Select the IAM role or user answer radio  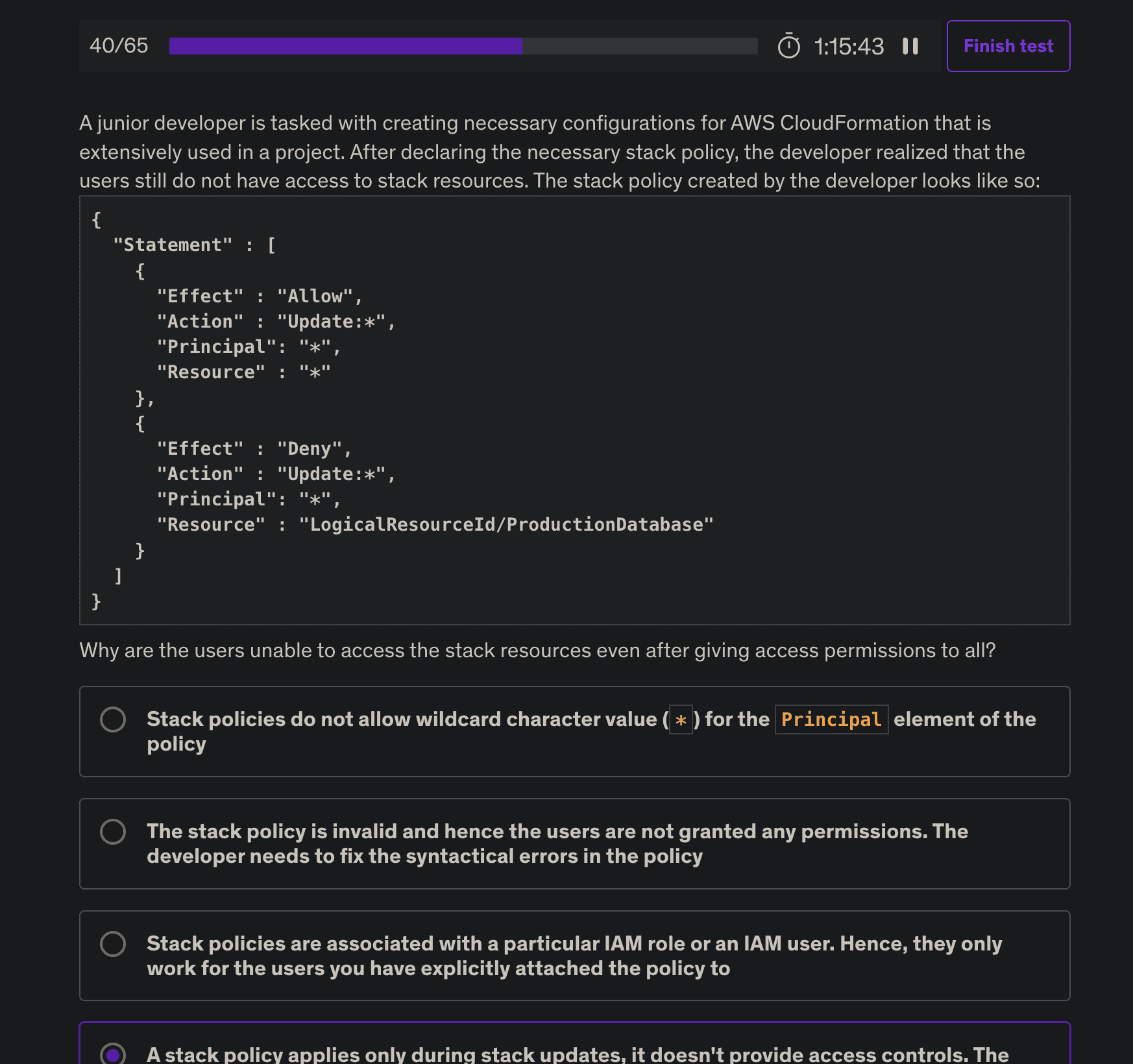(113, 944)
